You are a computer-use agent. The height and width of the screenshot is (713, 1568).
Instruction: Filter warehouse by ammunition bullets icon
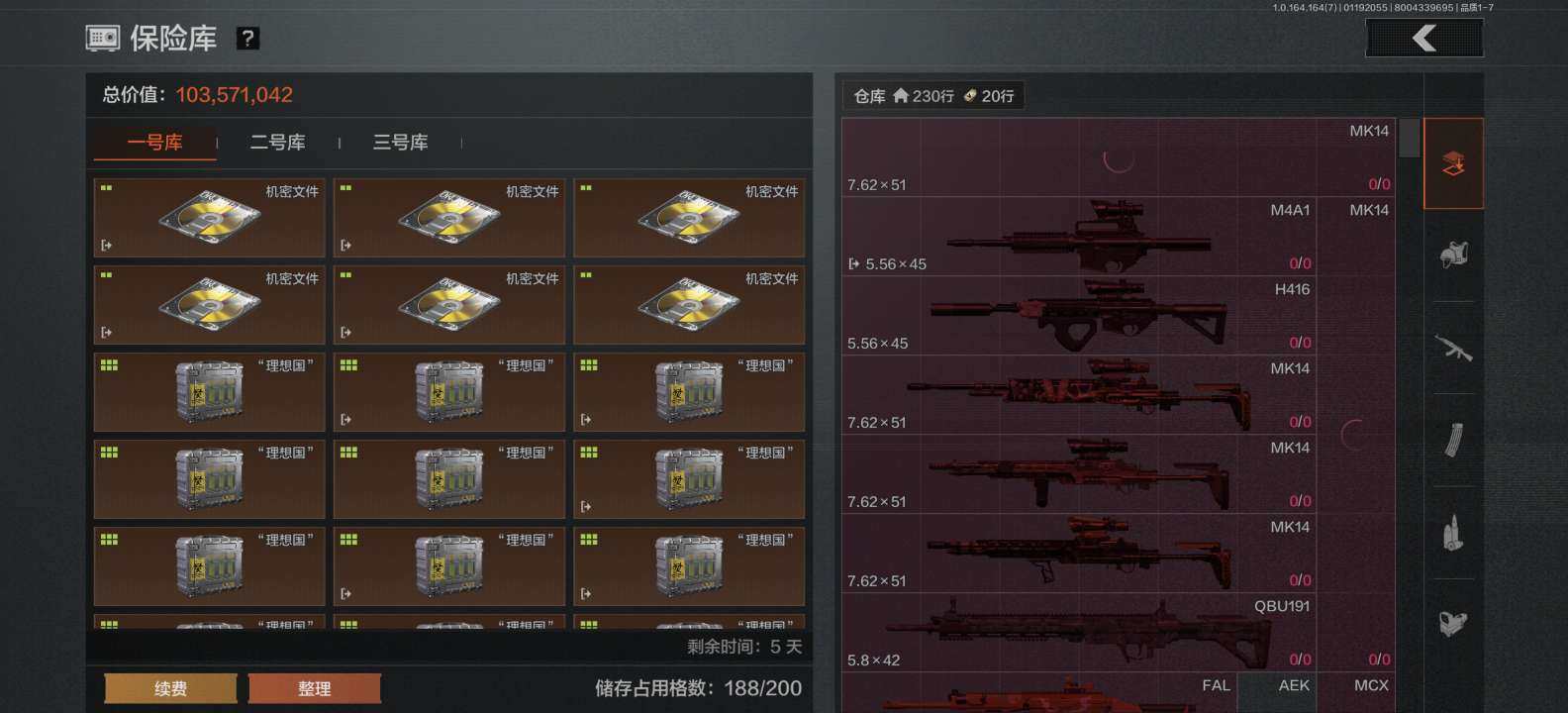coord(1453,532)
